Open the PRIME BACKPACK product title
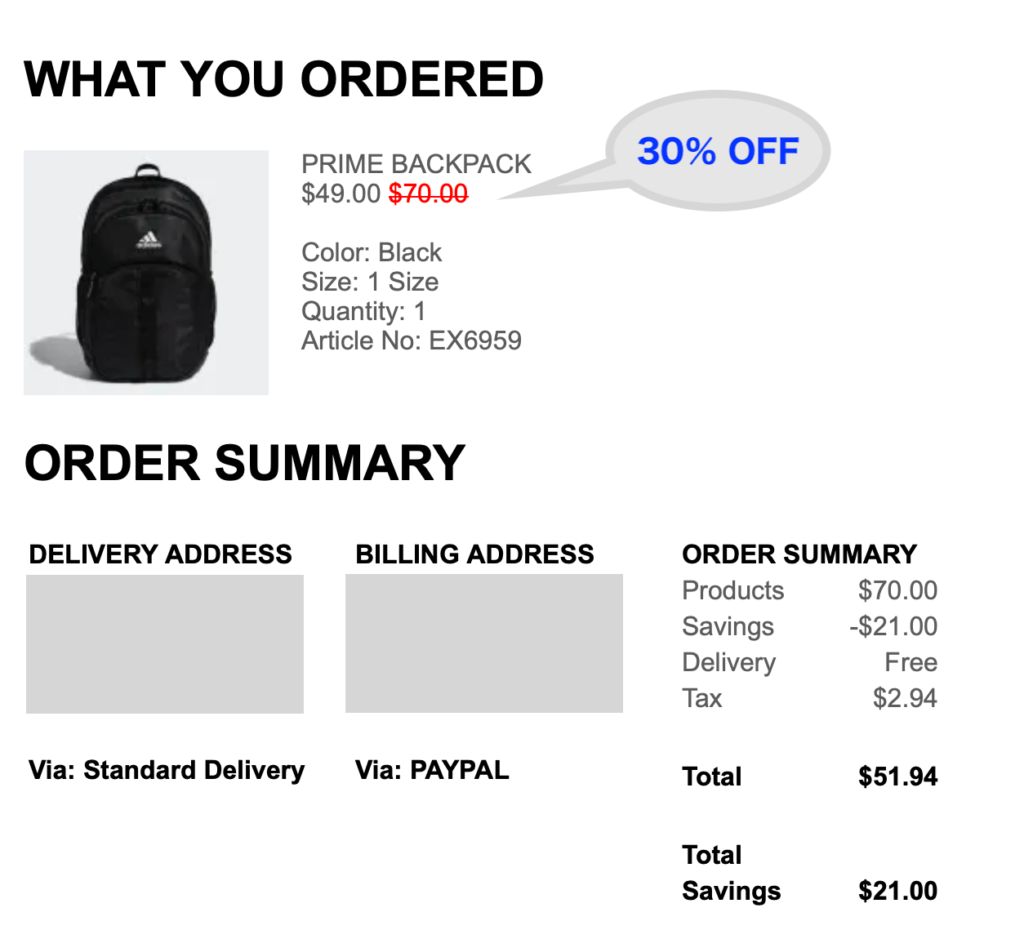Viewport: 1024px width, 939px height. point(416,164)
